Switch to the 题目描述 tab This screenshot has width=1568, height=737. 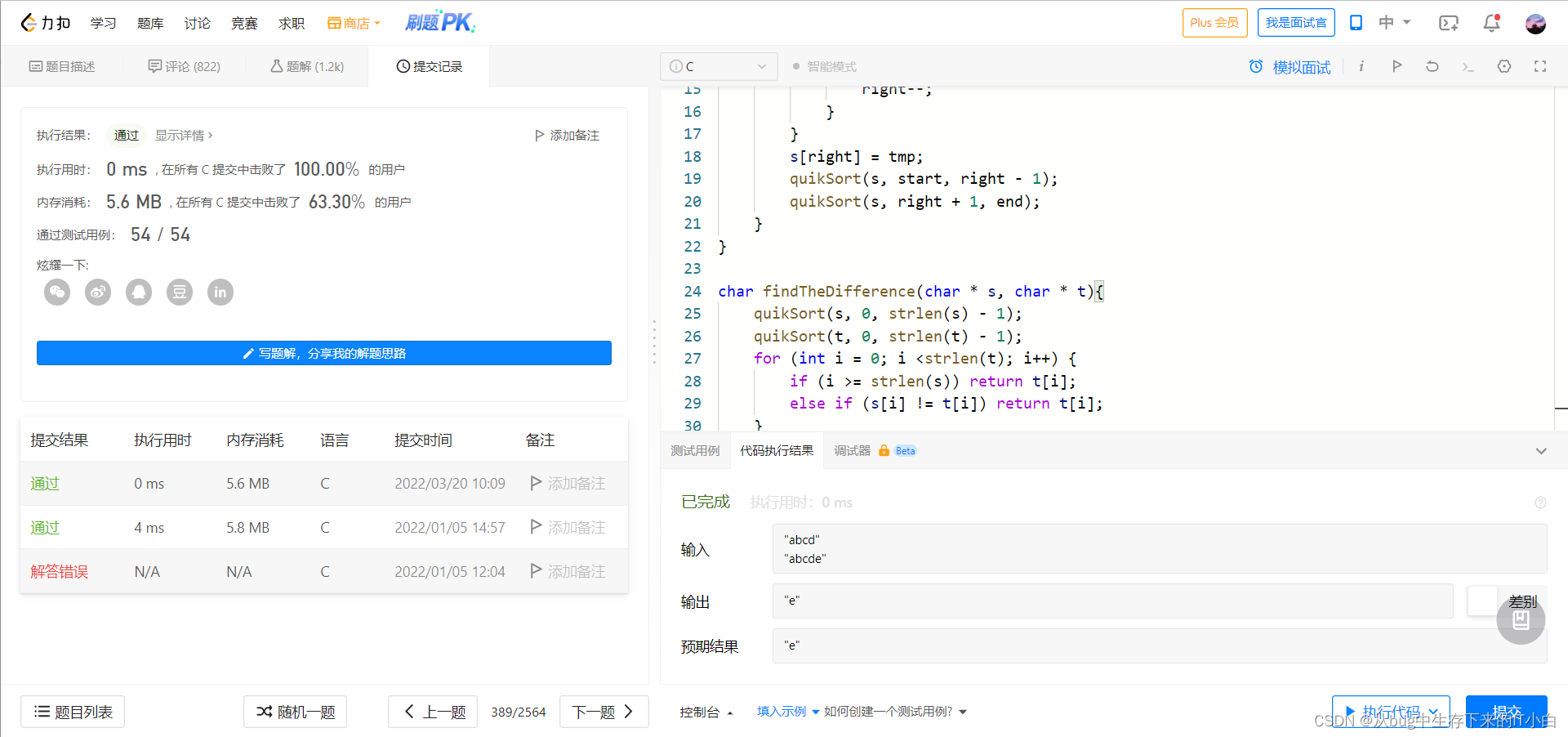coord(62,66)
